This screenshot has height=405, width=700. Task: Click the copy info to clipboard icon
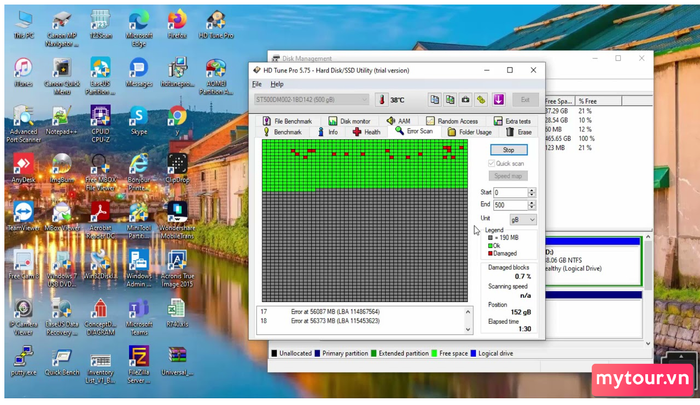434,100
